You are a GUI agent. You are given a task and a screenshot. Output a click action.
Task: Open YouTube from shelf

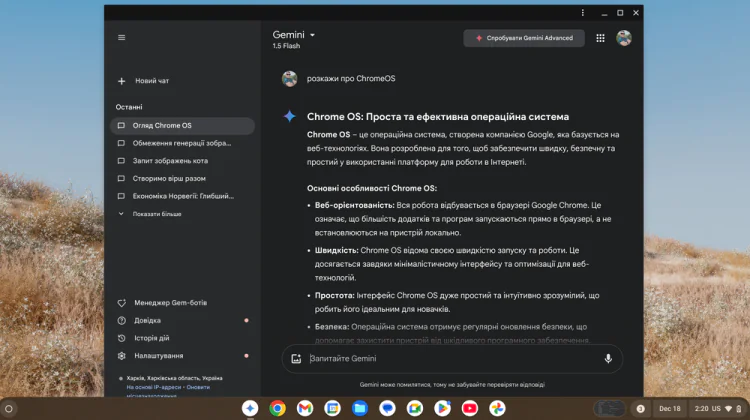pos(470,409)
